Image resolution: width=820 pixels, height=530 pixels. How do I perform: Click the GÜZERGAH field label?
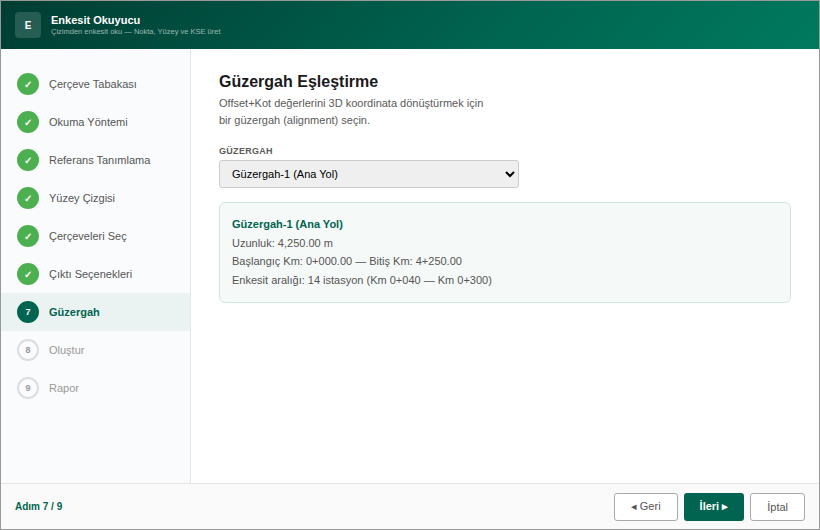tap(246, 151)
